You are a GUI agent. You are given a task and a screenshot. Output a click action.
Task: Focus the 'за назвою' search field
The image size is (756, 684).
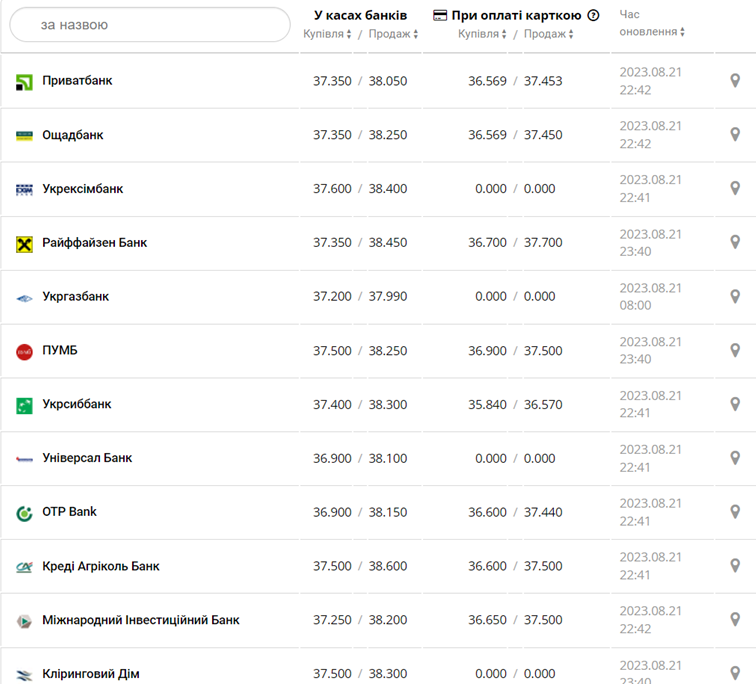pyautogui.click(x=150, y=25)
